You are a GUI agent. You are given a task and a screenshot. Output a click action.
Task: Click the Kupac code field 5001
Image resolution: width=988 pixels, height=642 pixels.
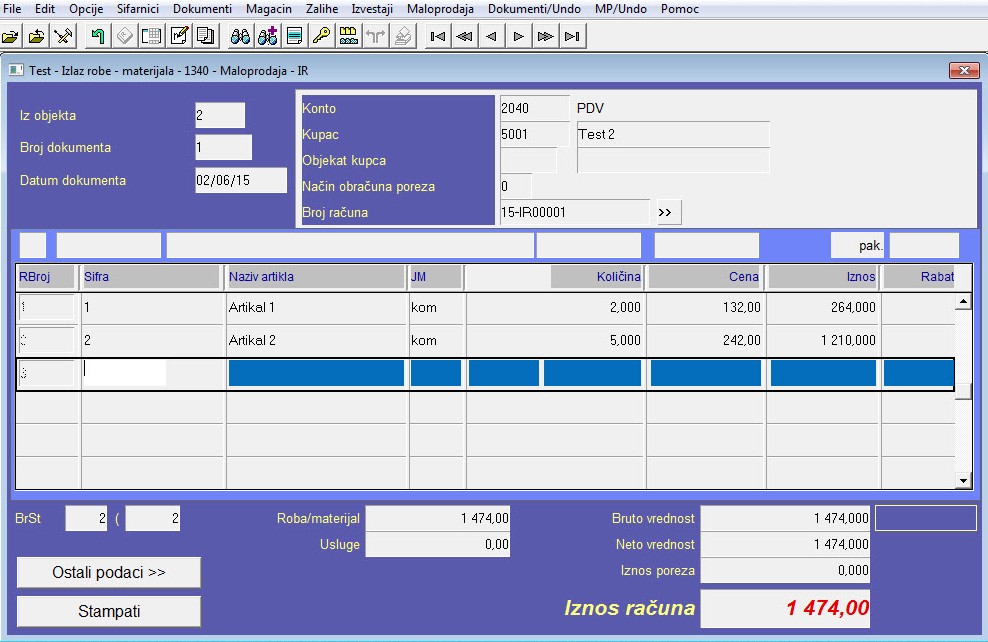click(534, 134)
